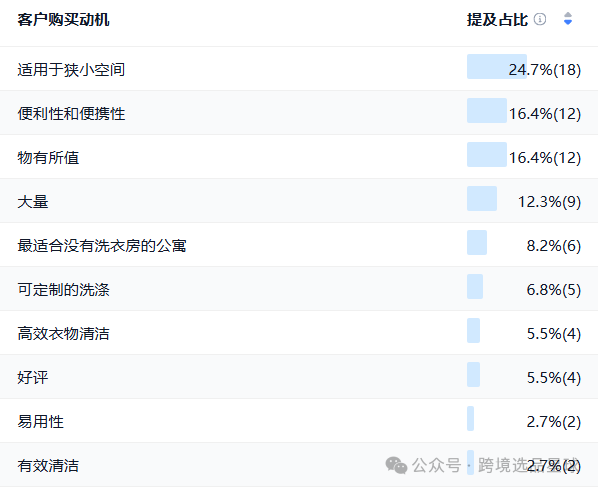Select the 易用性 row label
The height and width of the screenshot is (489, 598).
(40, 422)
